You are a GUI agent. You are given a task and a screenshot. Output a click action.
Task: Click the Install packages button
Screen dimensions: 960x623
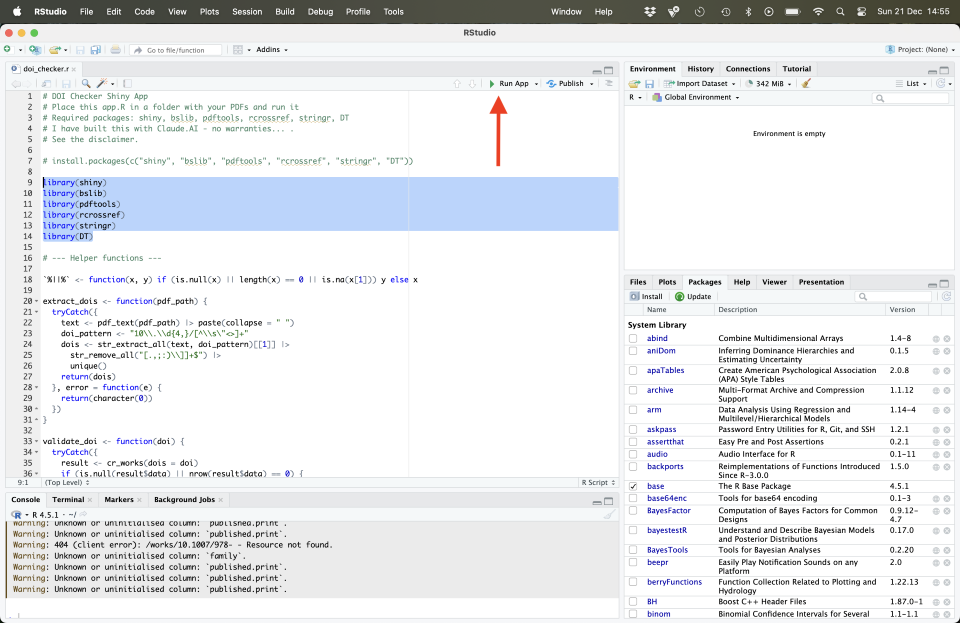coord(646,297)
